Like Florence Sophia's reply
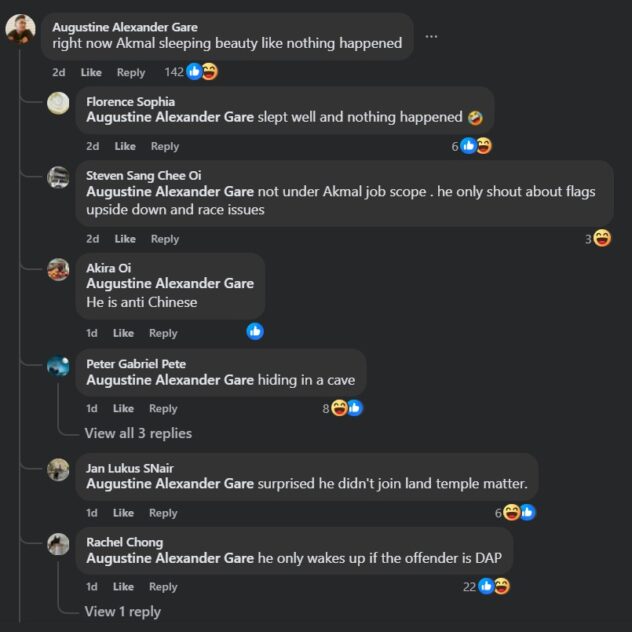 pos(125,146)
